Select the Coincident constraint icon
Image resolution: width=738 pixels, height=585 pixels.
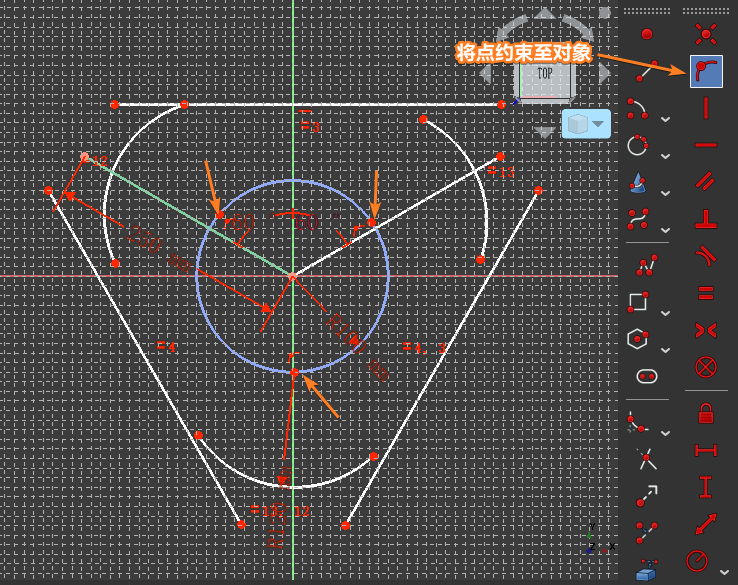[706, 34]
